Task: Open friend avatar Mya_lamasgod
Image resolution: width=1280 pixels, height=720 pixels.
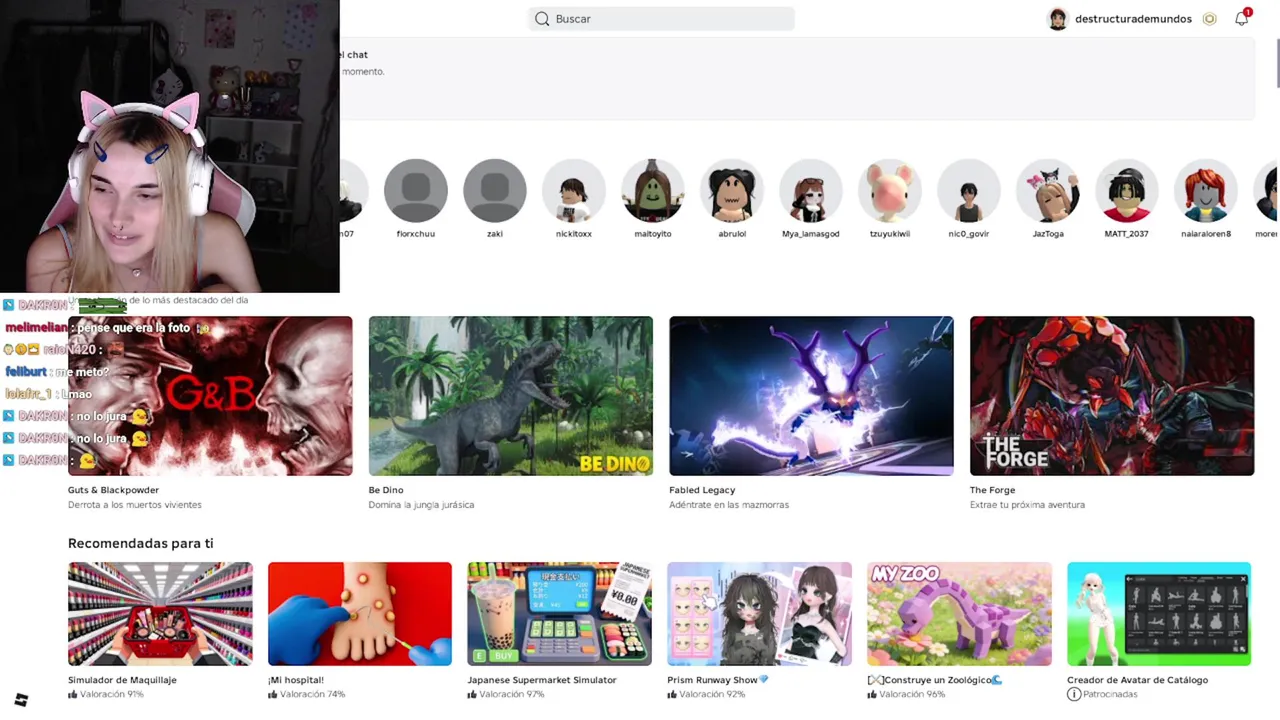Action: pos(811,190)
